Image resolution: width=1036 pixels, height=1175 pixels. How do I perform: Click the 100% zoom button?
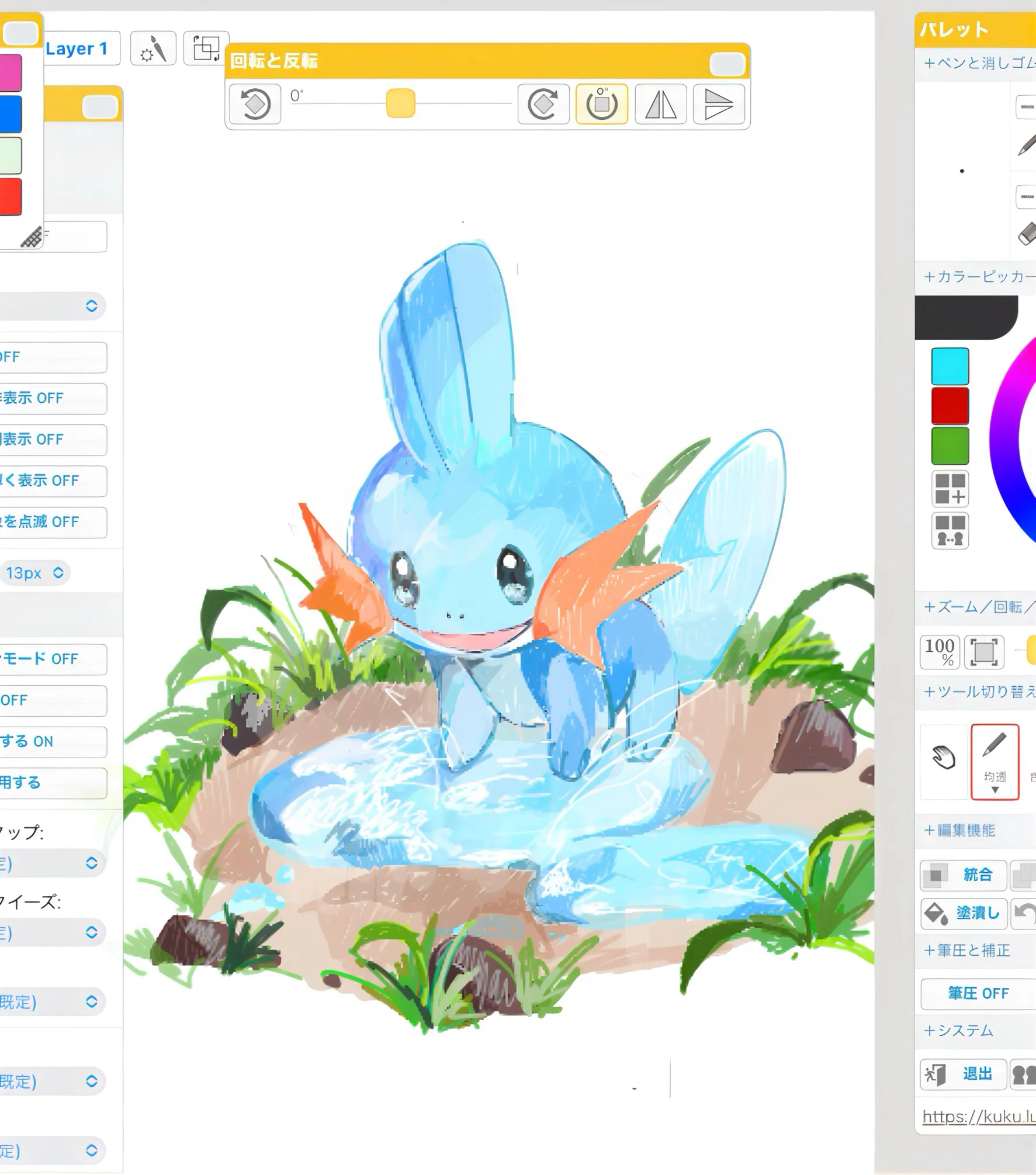(x=940, y=652)
